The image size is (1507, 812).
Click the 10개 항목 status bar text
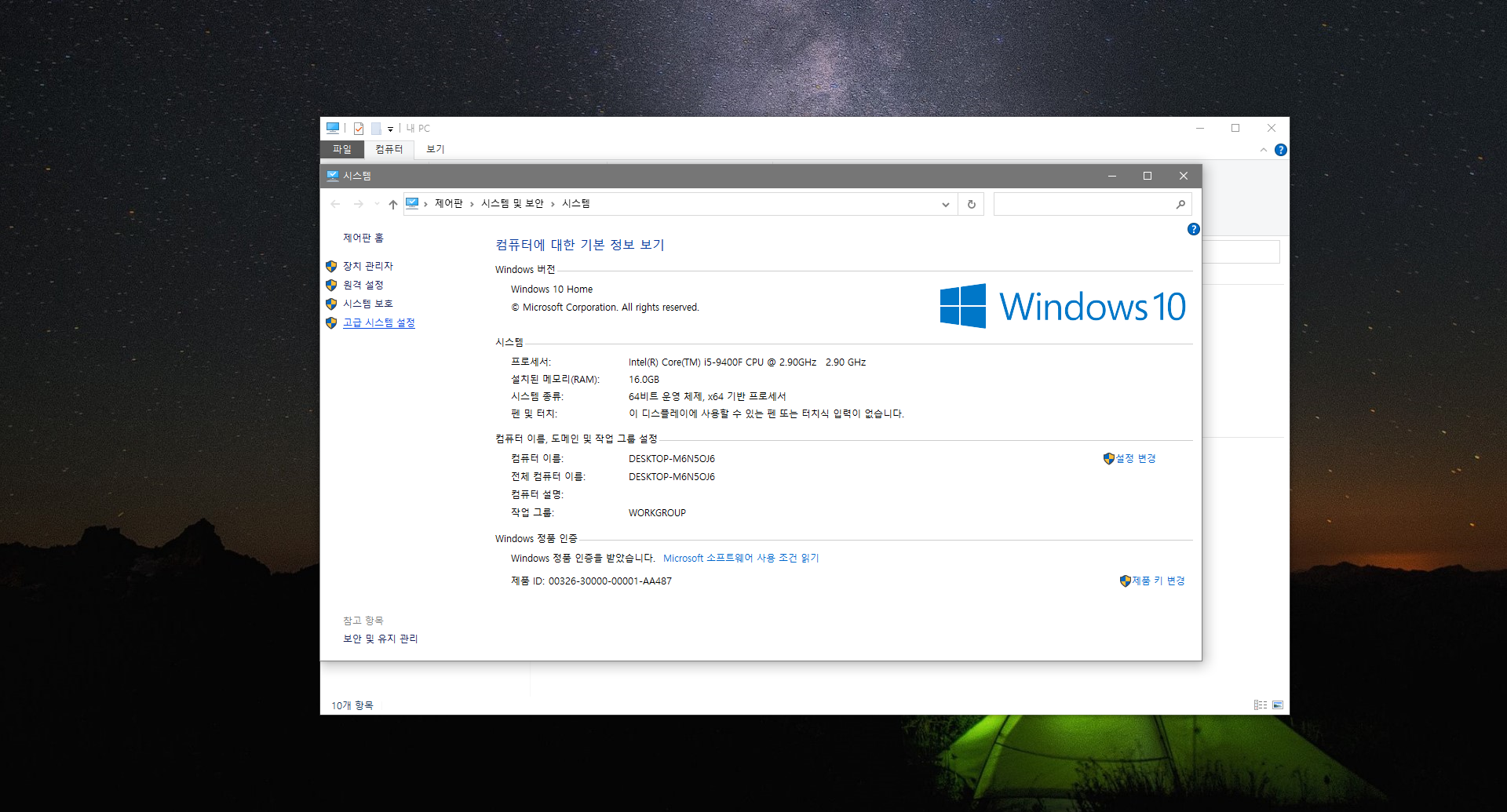point(352,705)
